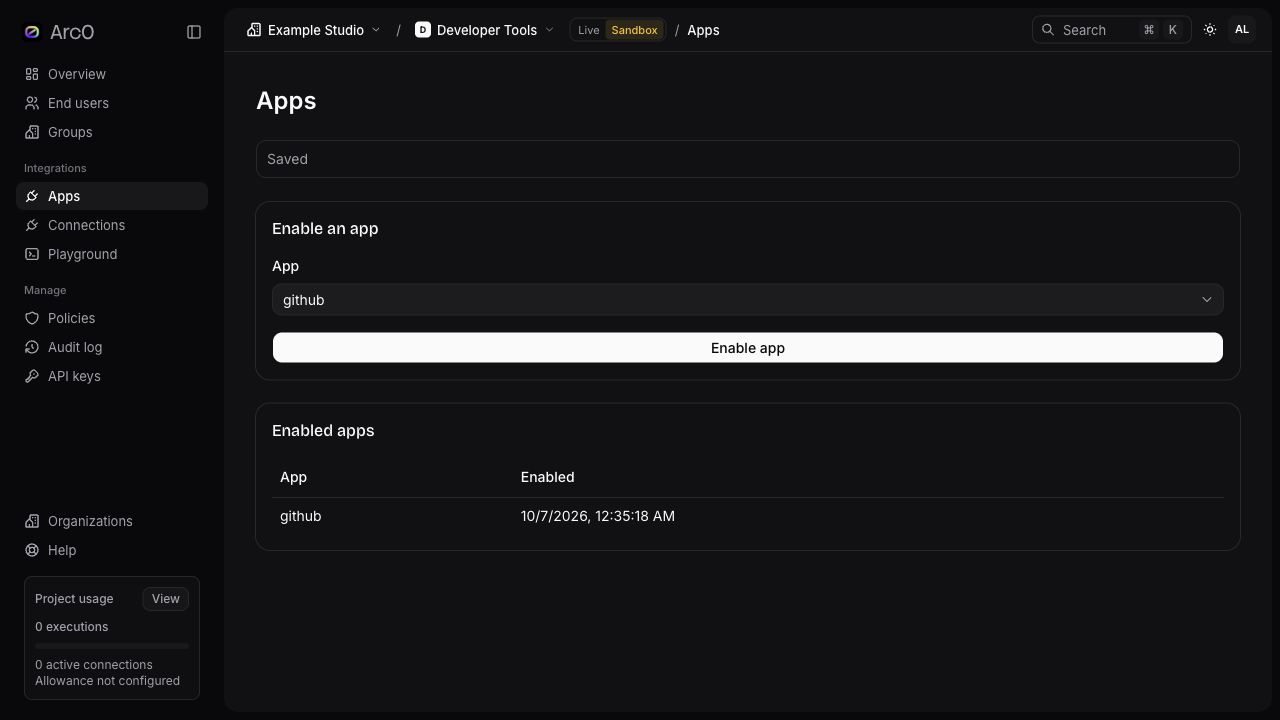Click the API keys key icon
This screenshot has width=1280, height=720.
[x=32, y=376]
